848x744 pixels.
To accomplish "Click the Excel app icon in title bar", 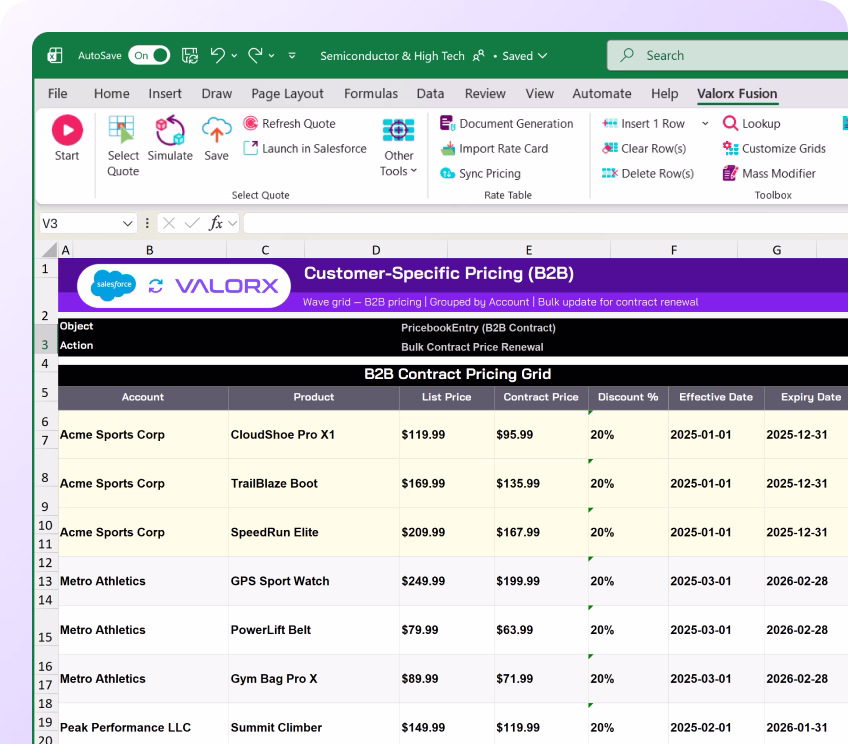I will [x=55, y=55].
